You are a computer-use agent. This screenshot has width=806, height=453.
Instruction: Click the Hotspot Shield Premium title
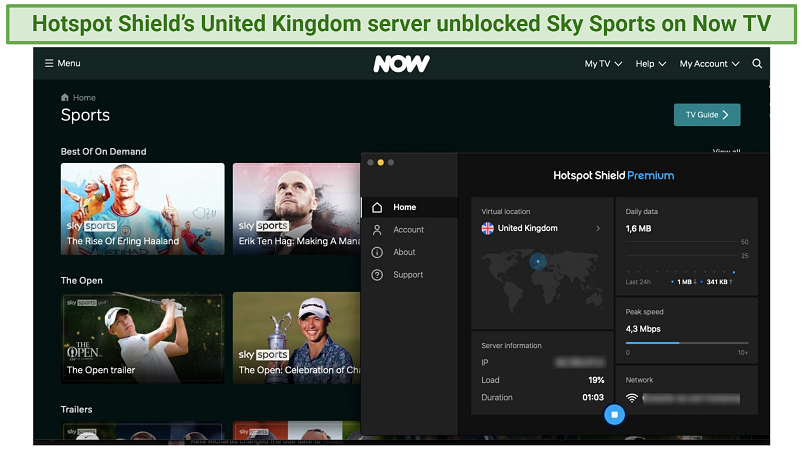[x=613, y=176]
